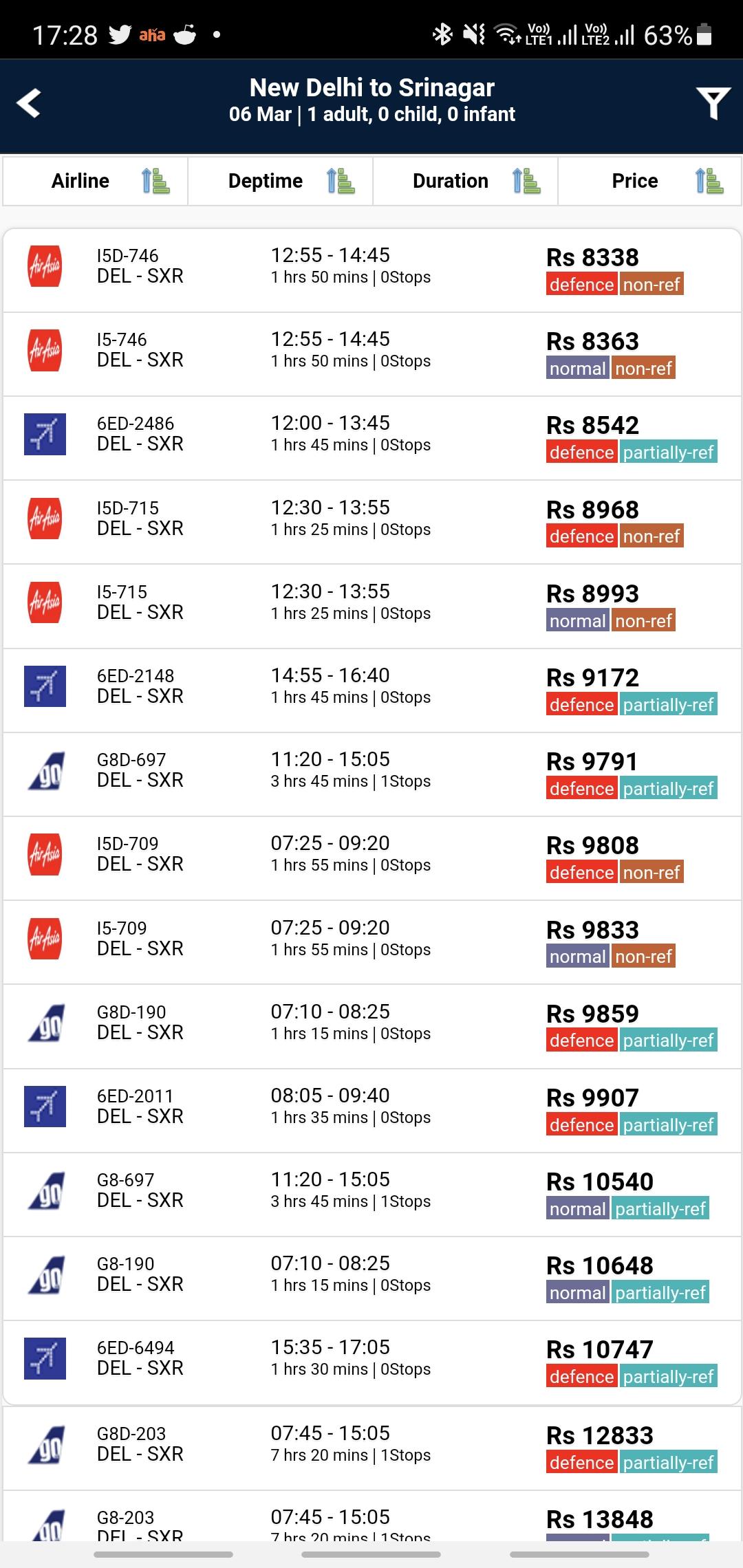
Task: Open the filter funnel icon
Action: [x=713, y=103]
